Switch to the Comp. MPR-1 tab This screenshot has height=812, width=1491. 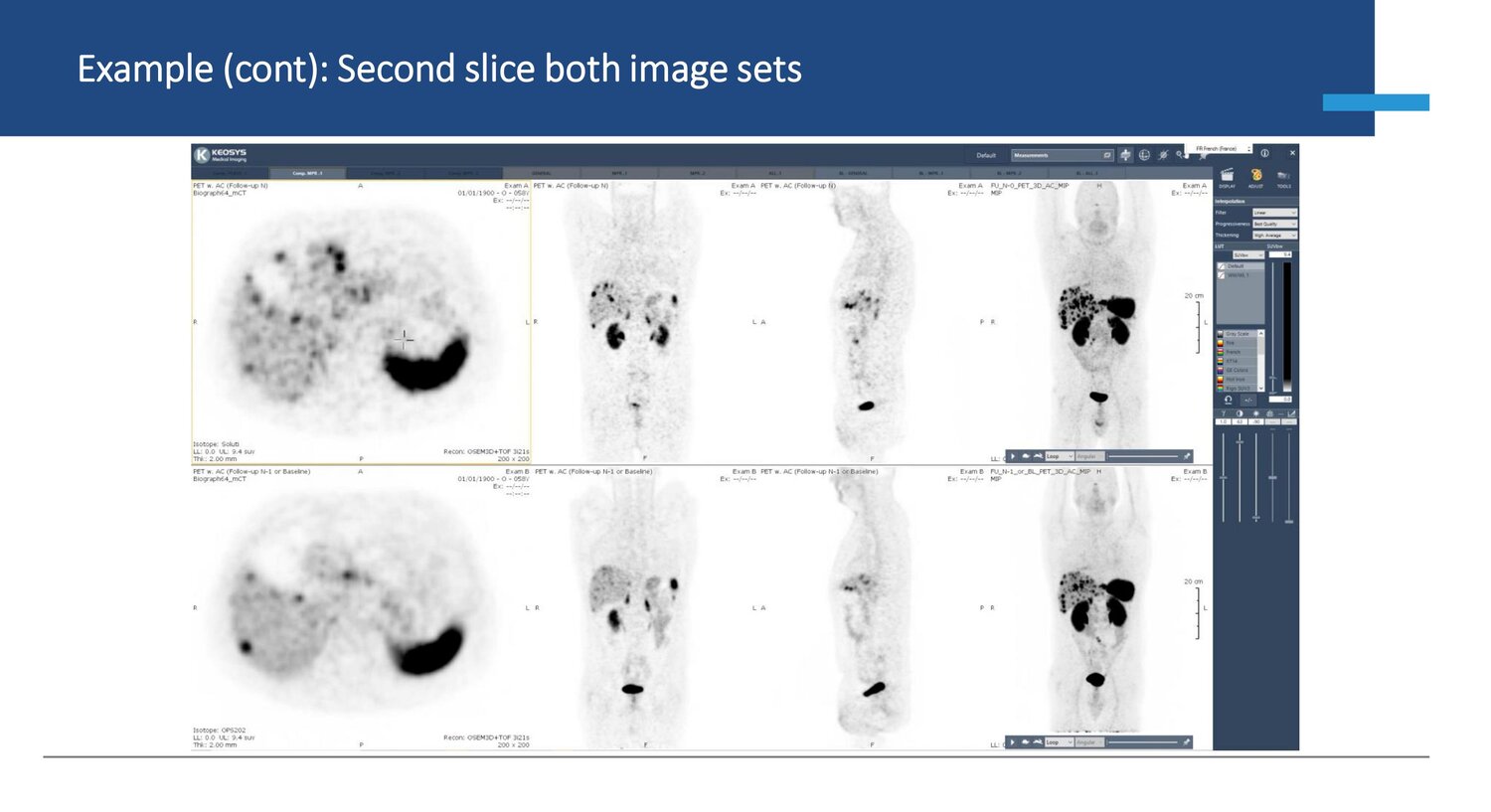tap(307, 173)
